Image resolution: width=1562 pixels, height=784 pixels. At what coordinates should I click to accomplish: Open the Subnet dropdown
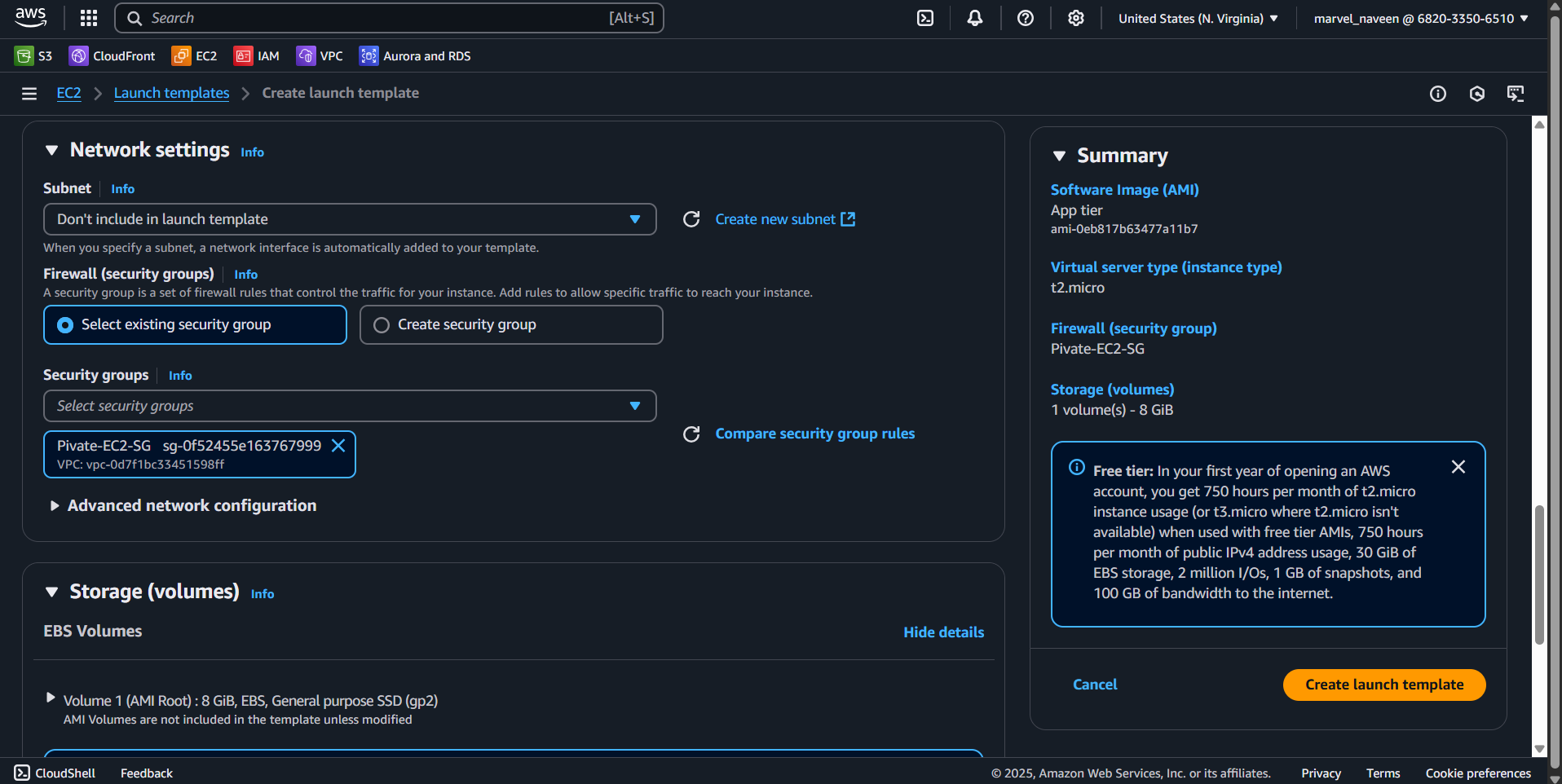coord(350,219)
